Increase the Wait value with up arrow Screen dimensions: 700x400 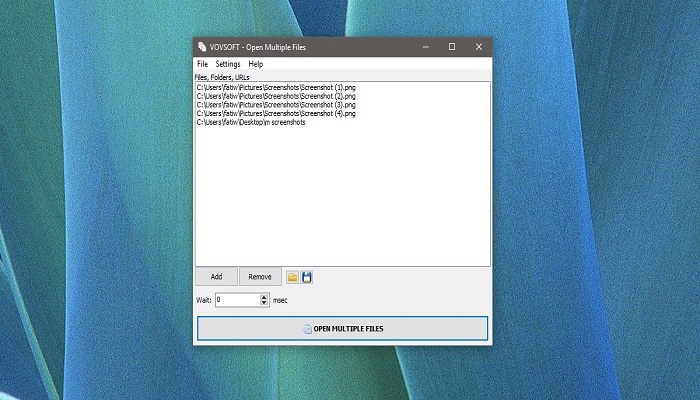264,296
